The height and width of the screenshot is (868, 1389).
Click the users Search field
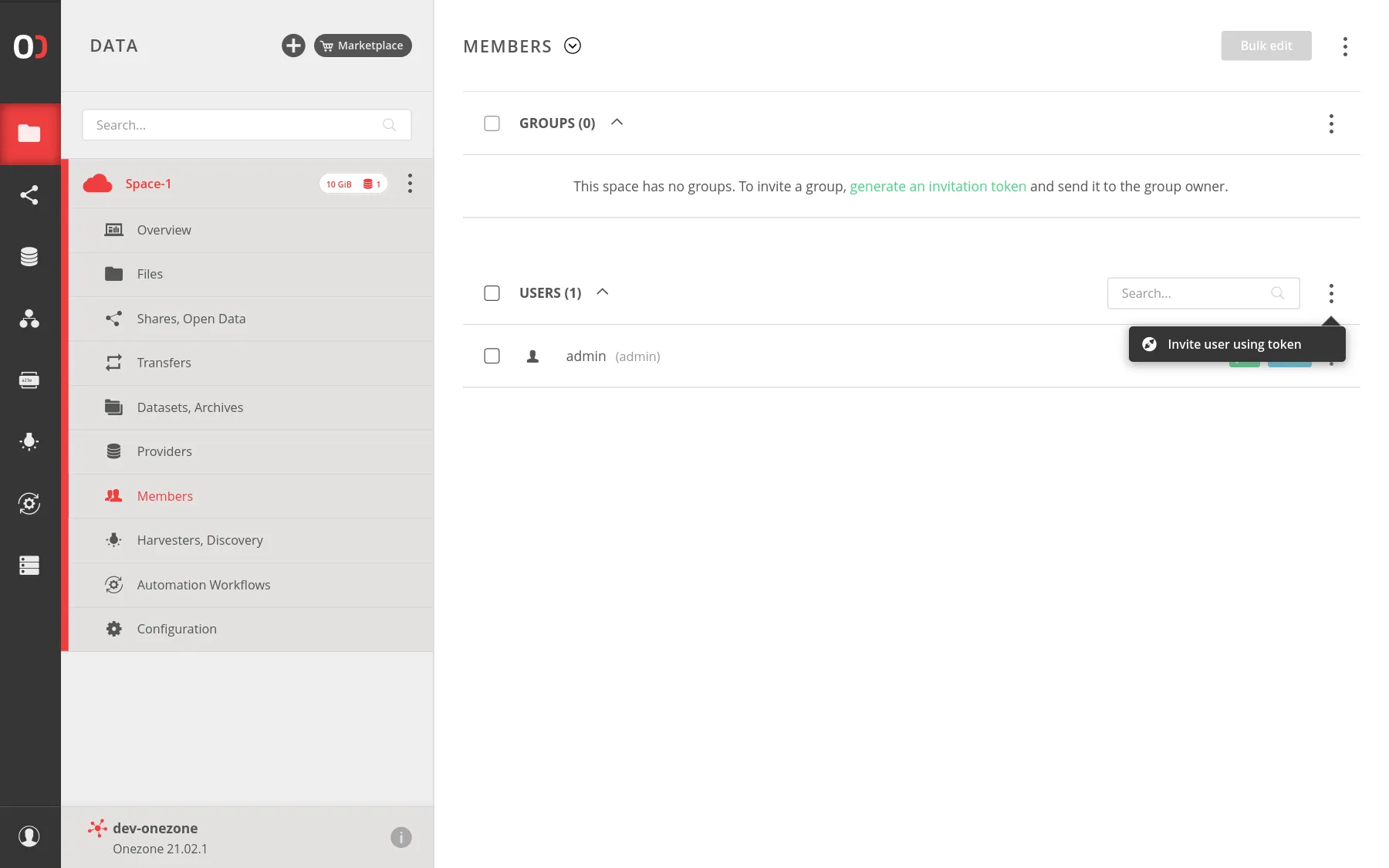pyautogui.click(x=1192, y=293)
